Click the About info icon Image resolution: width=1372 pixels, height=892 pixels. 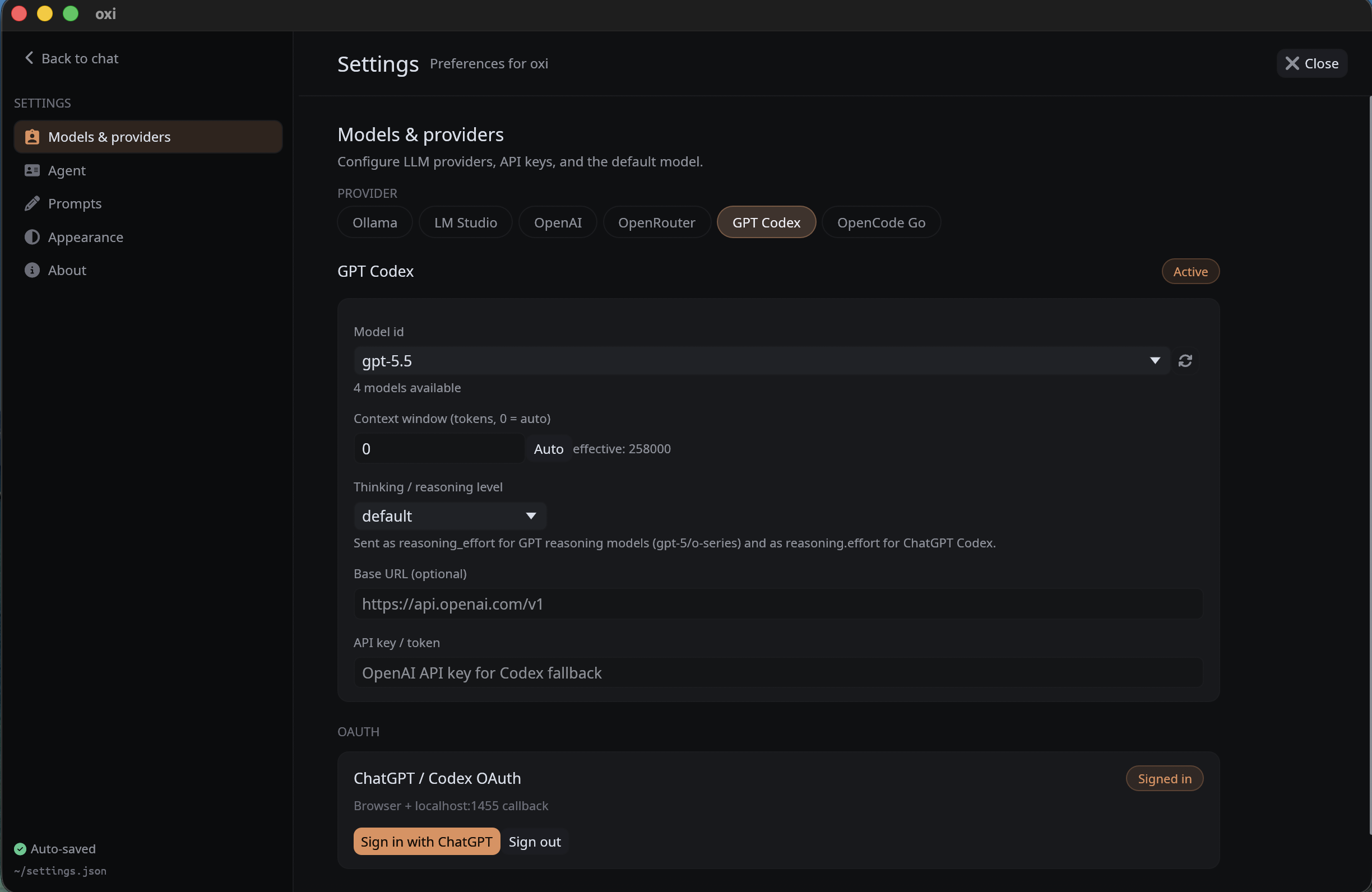point(33,270)
